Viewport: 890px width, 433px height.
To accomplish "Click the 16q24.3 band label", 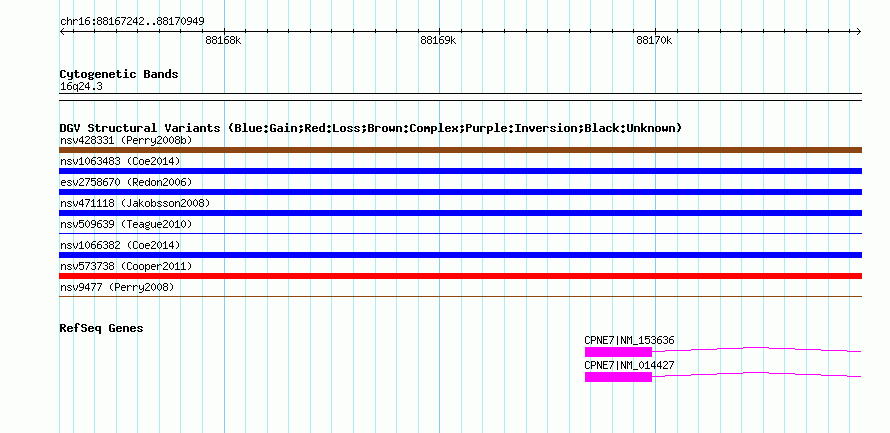I will [x=81, y=87].
